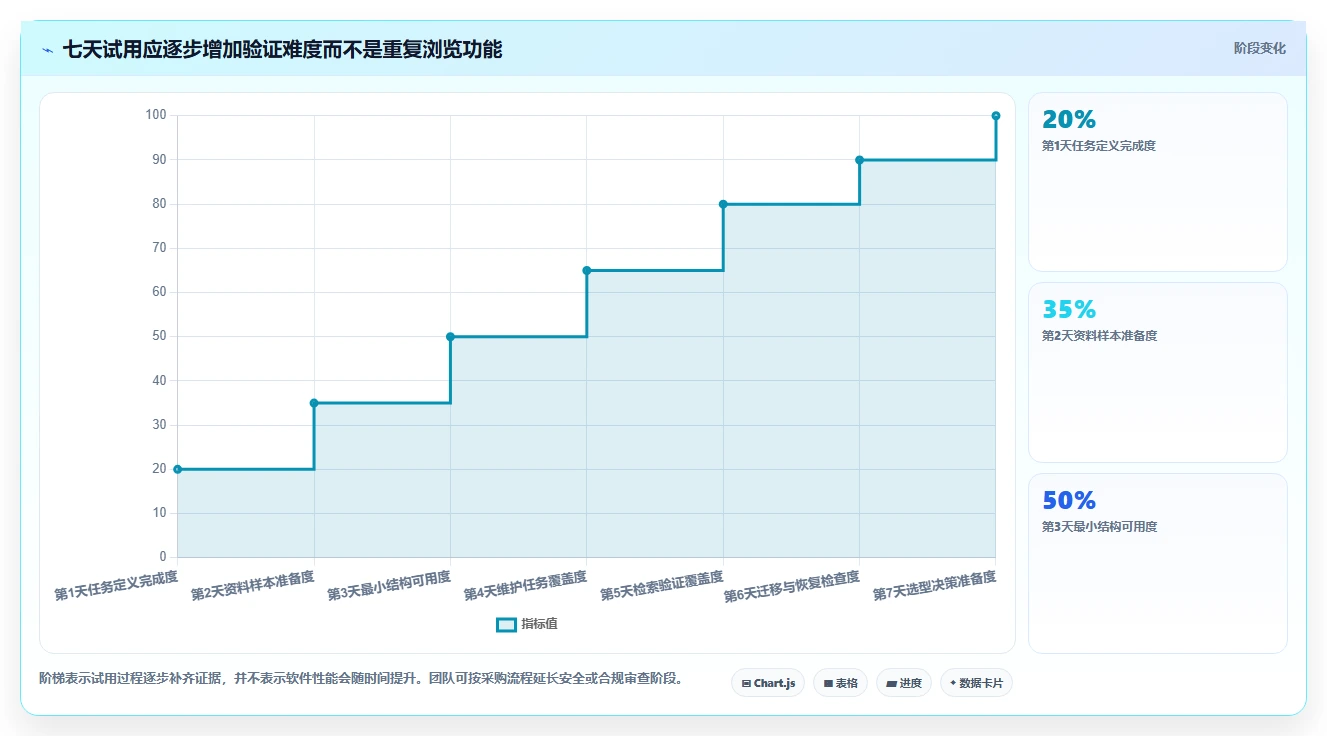This screenshot has height=736, width=1327.
Task: Click the footnote text starting 阶梯表示试用过程
Action: pos(363,678)
